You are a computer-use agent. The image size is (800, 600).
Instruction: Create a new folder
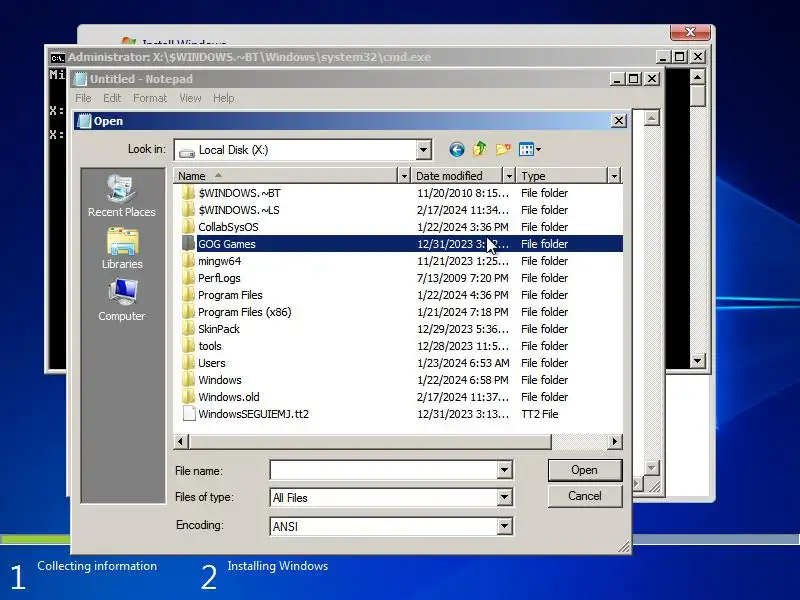503,149
